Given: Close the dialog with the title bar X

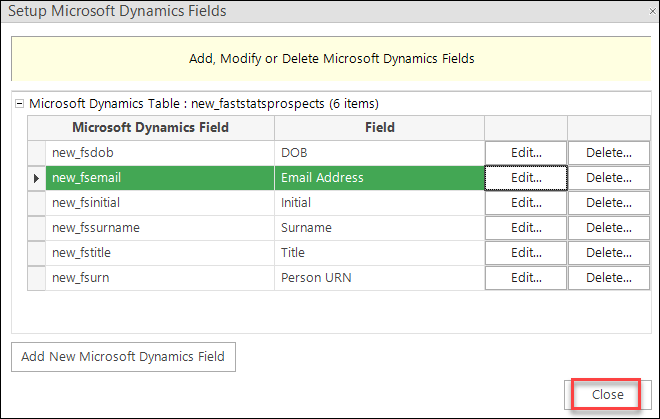Looking at the screenshot, I should pos(652,11).
